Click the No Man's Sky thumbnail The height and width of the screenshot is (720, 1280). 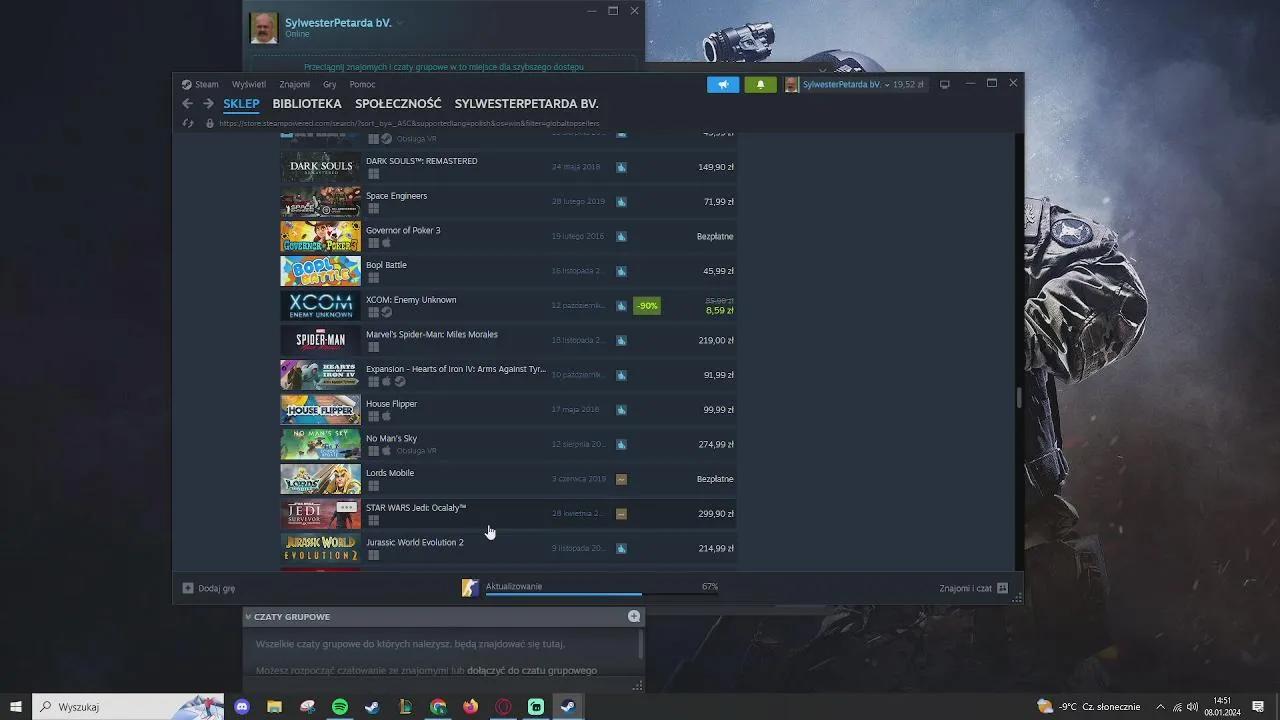click(320, 444)
